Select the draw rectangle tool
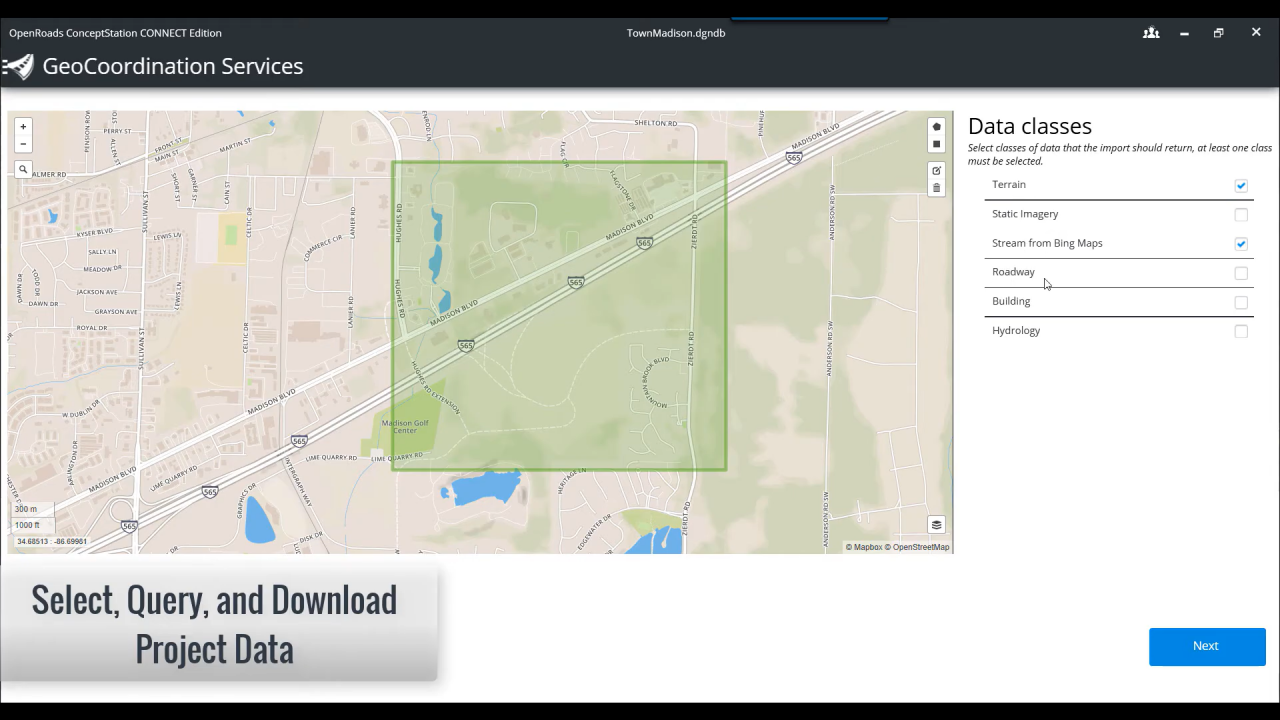The width and height of the screenshot is (1280, 720). [x=936, y=144]
